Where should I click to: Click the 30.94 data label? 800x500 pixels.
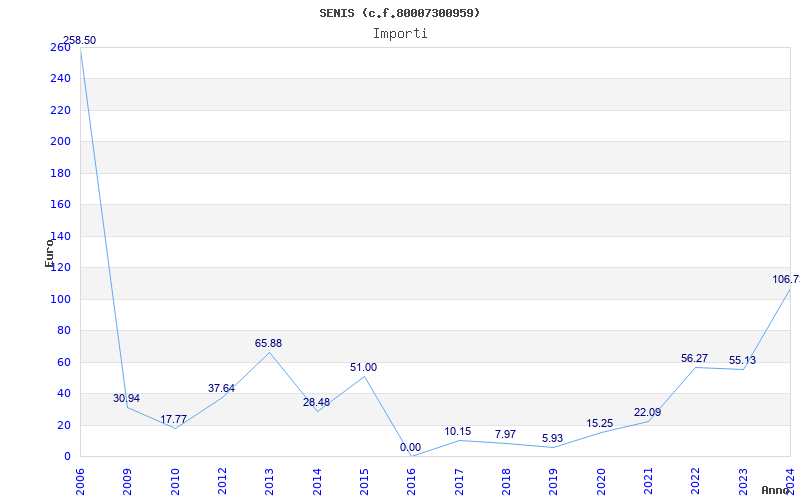click(x=126, y=398)
